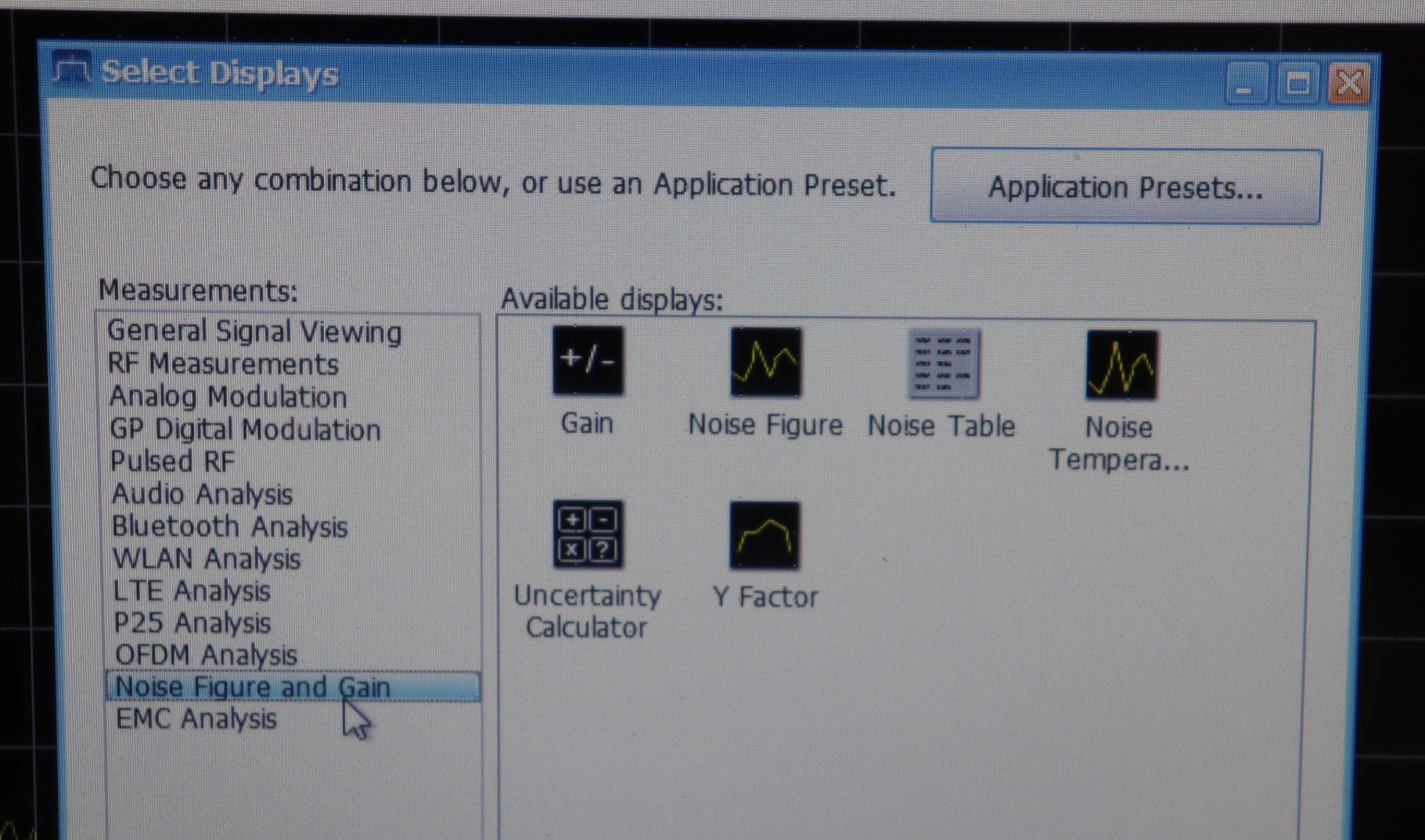
Task: Select Analog Modulation measurement
Action: click(228, 397)
